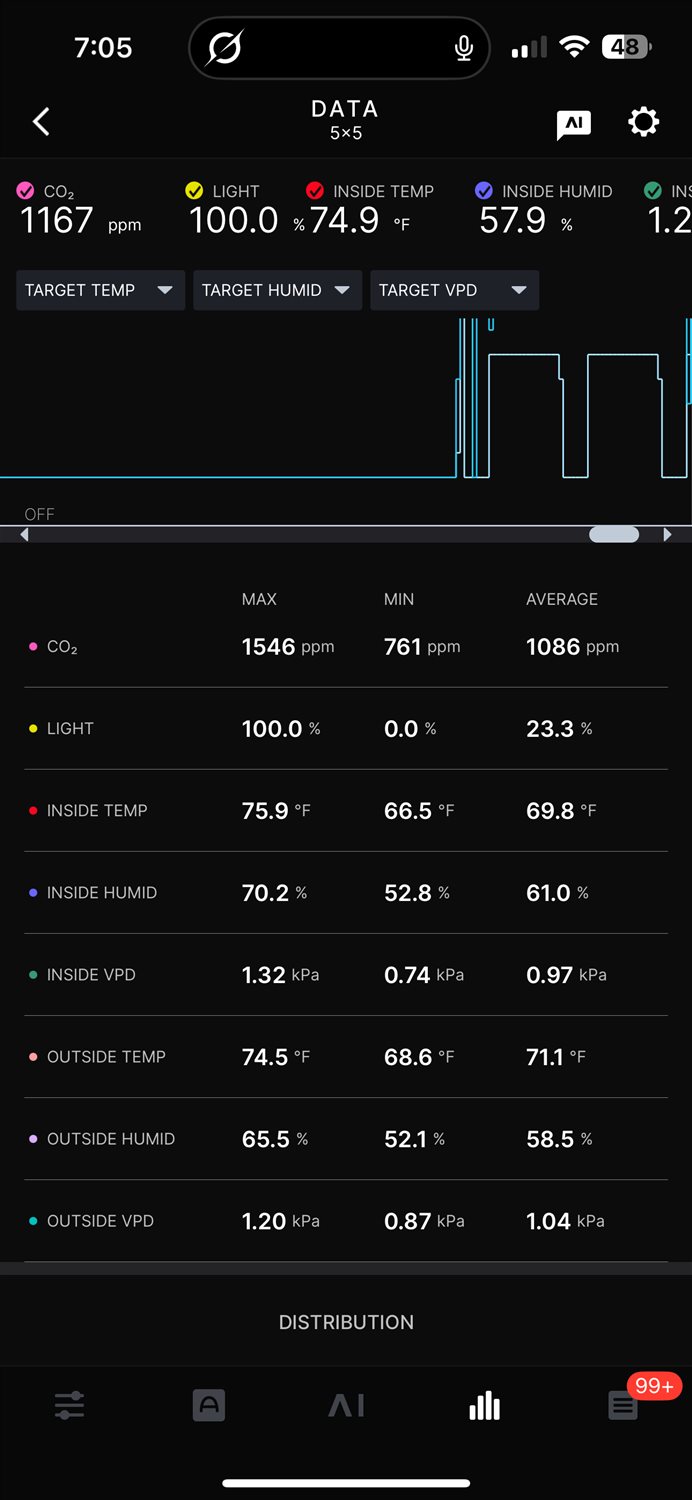
Task: Select the OUTSIDE VPD stats row
Action: coord(346,1221)
